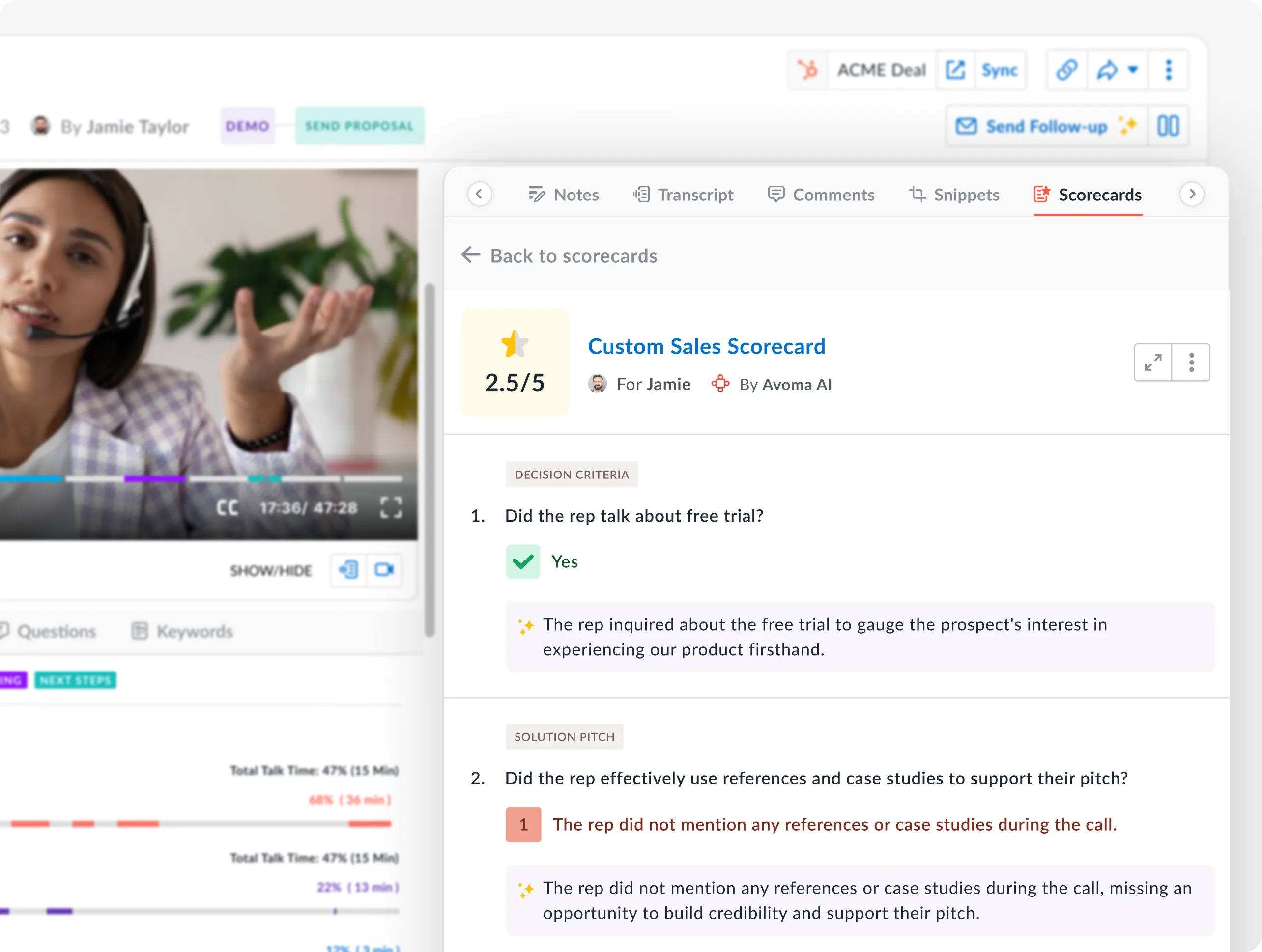Enter fullscreen mode on the video player
1262x952 pixels.
(x=391, y=507)
